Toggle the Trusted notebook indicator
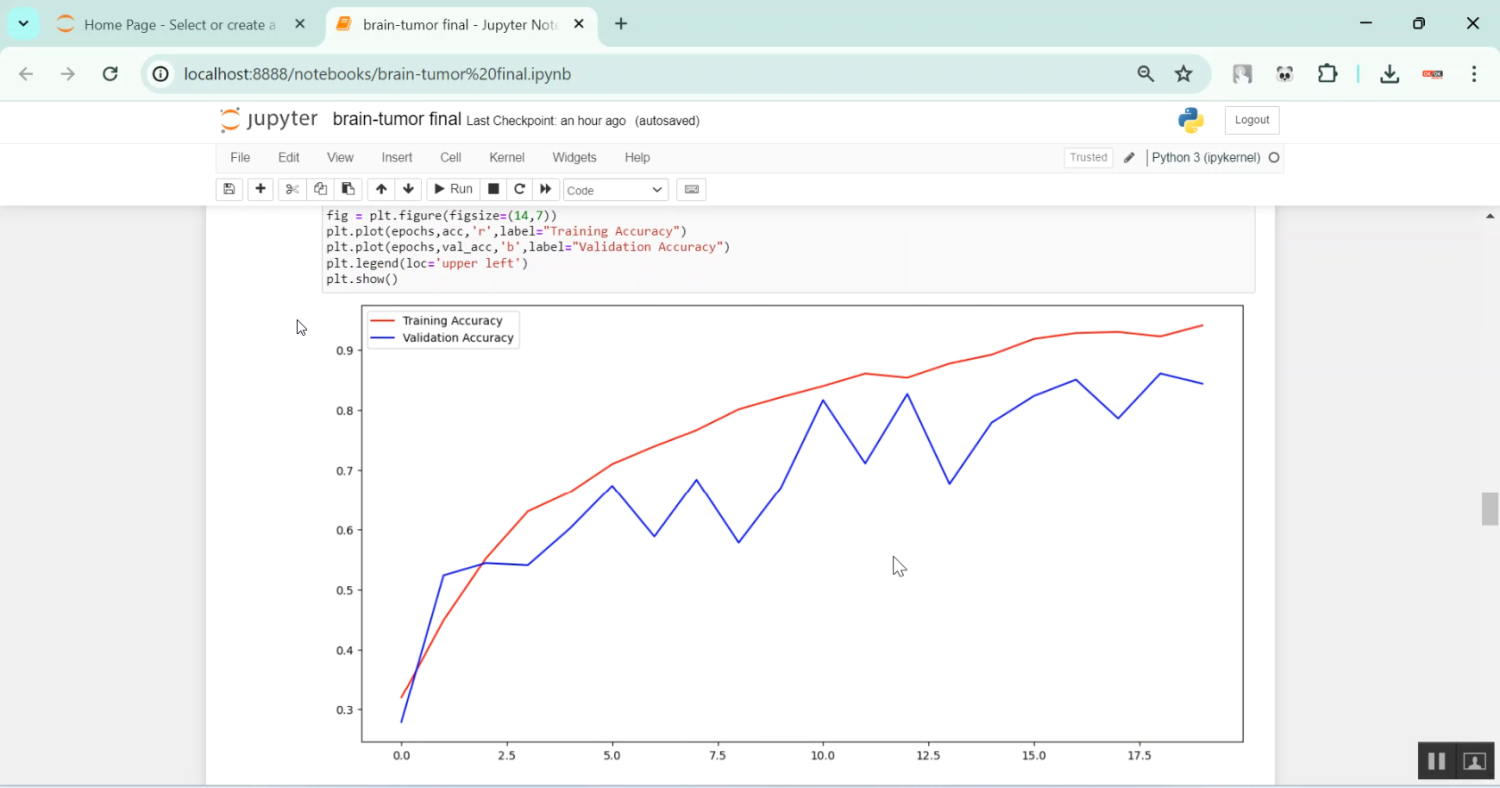Screen dimensions: 1500x788 coord(1088,157)
